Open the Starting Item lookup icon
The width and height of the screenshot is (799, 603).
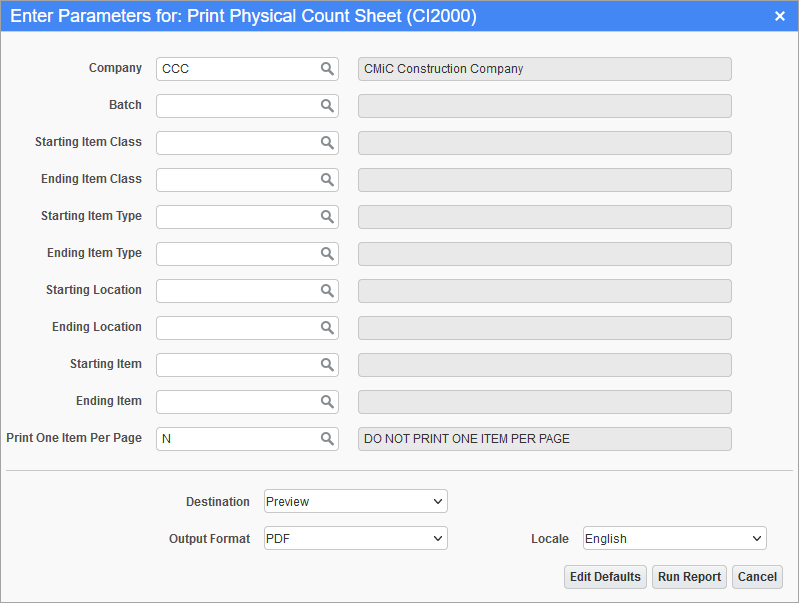coord(327,365)
